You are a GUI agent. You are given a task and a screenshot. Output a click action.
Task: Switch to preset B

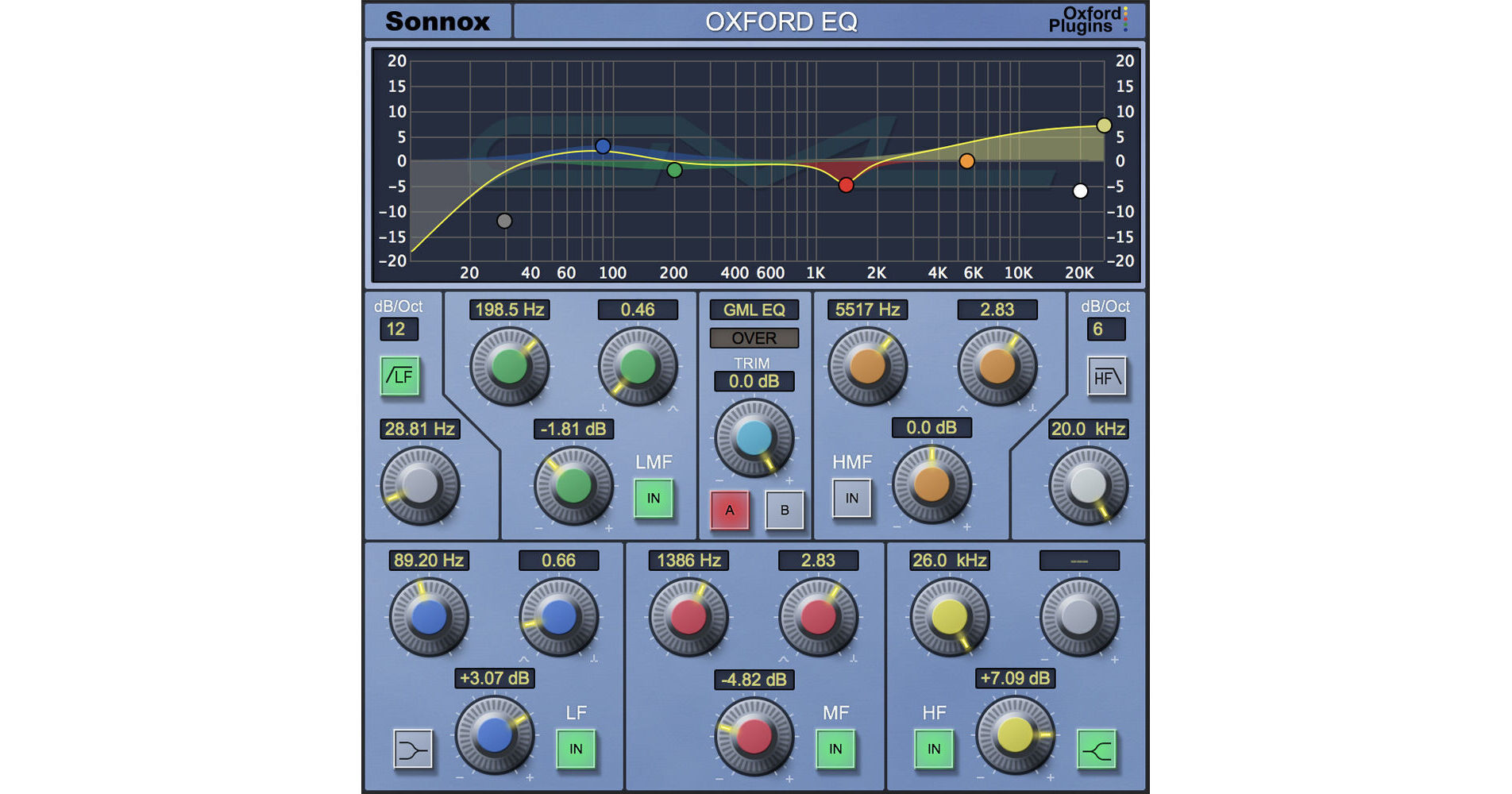pos(784,511)
